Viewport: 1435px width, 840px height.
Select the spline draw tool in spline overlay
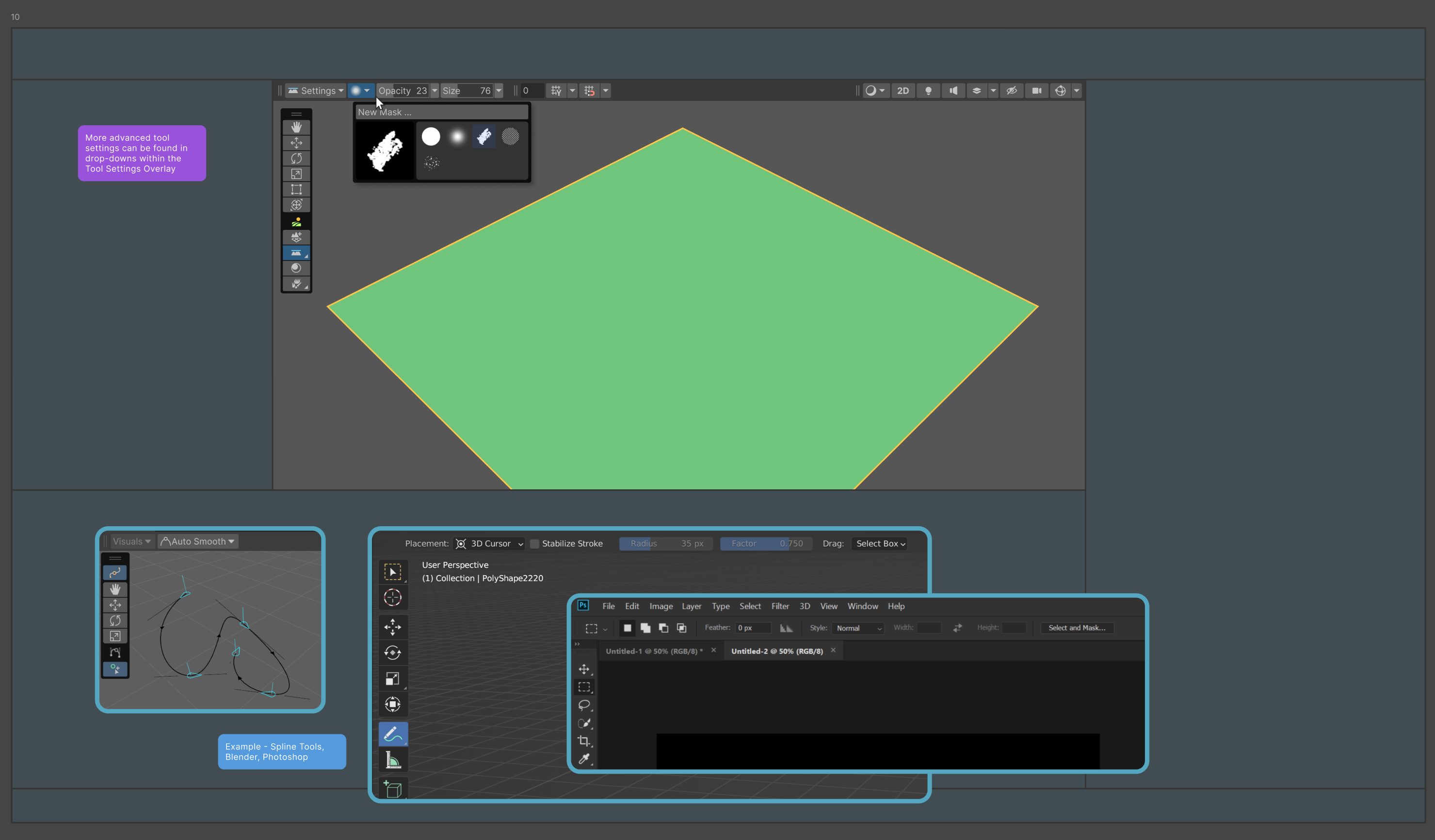pyautogui.click(x=115, y=573)
